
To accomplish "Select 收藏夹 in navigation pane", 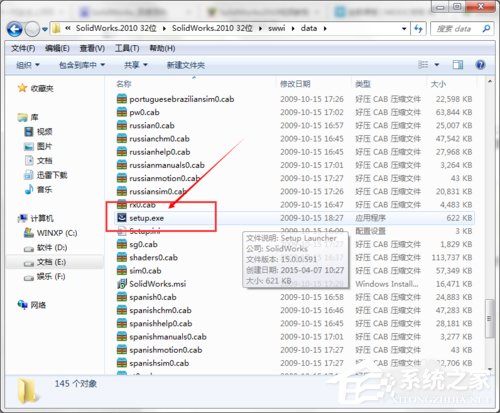I will (x=36, y=88).
